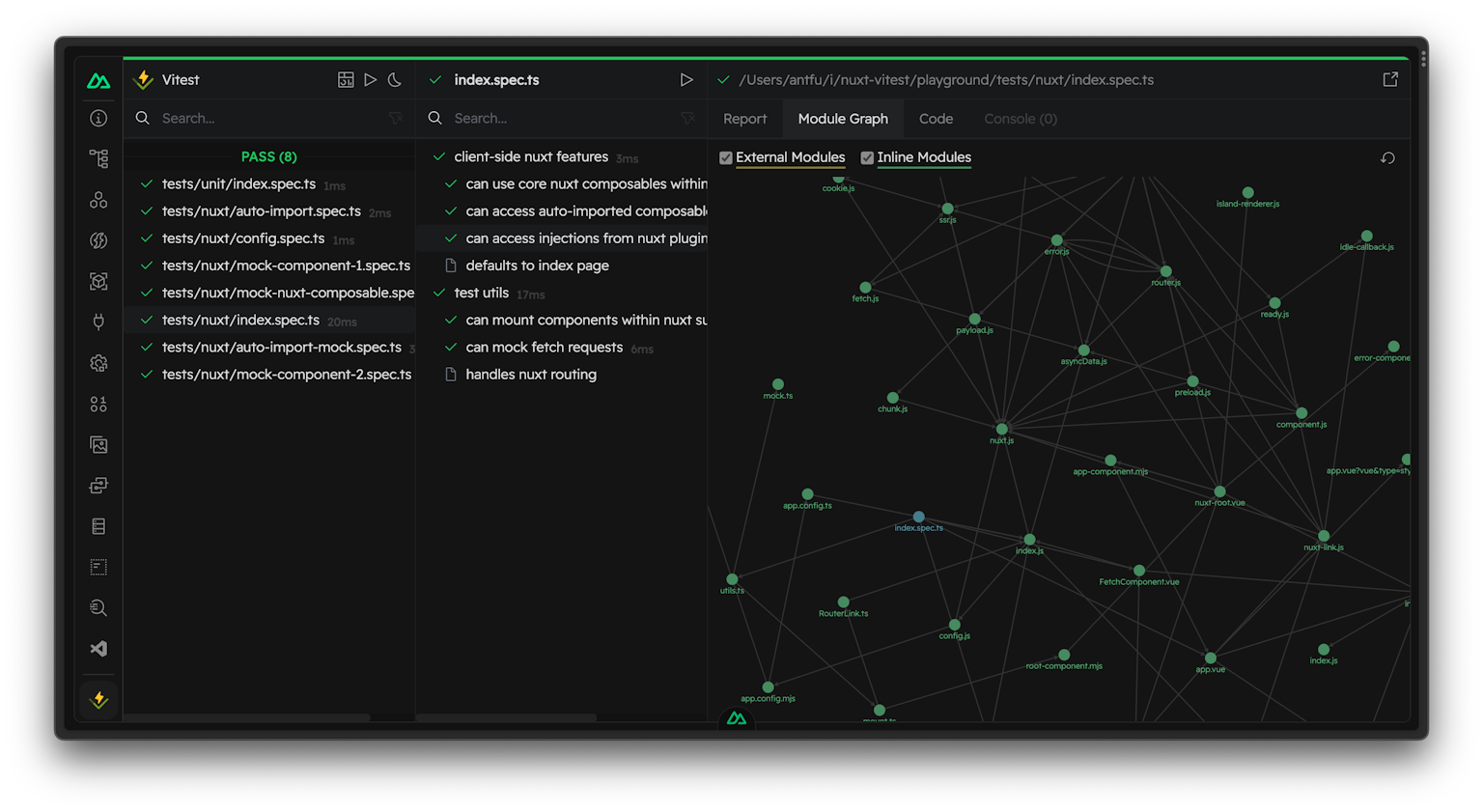
Task: Select 'handles nuxt routing' test
Action: pyautogui.click(x=562, y=375)
